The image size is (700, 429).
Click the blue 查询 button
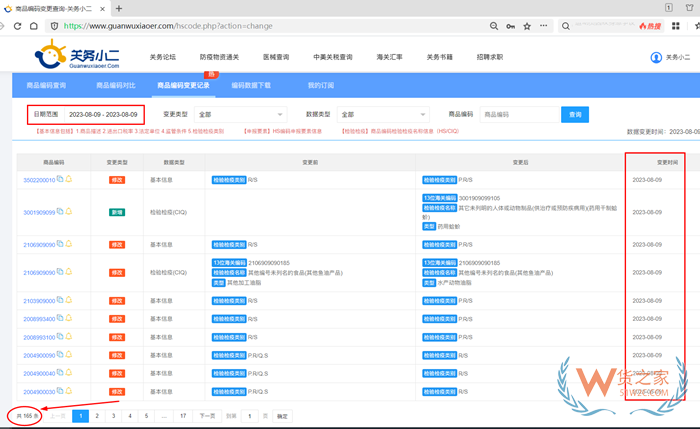[x=575, y=115]
